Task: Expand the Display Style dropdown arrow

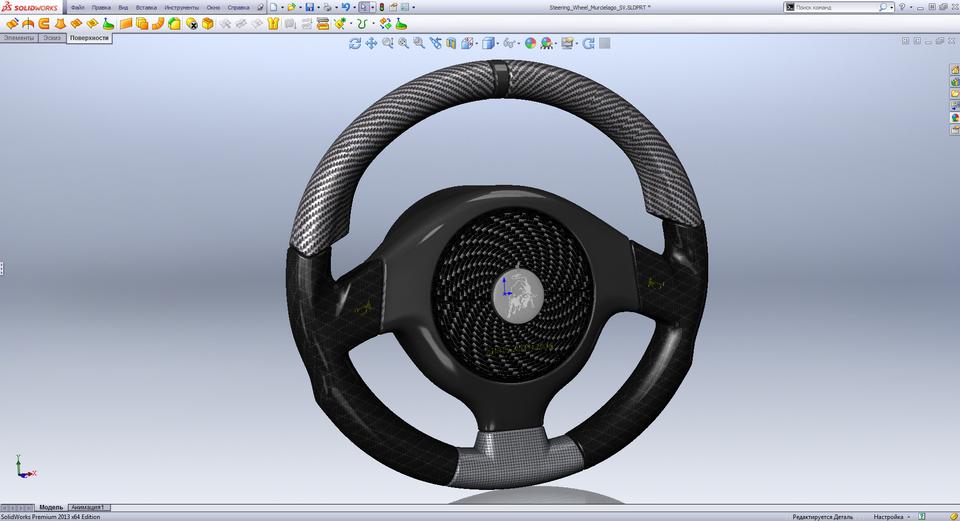Action: [x=498, y=43]
